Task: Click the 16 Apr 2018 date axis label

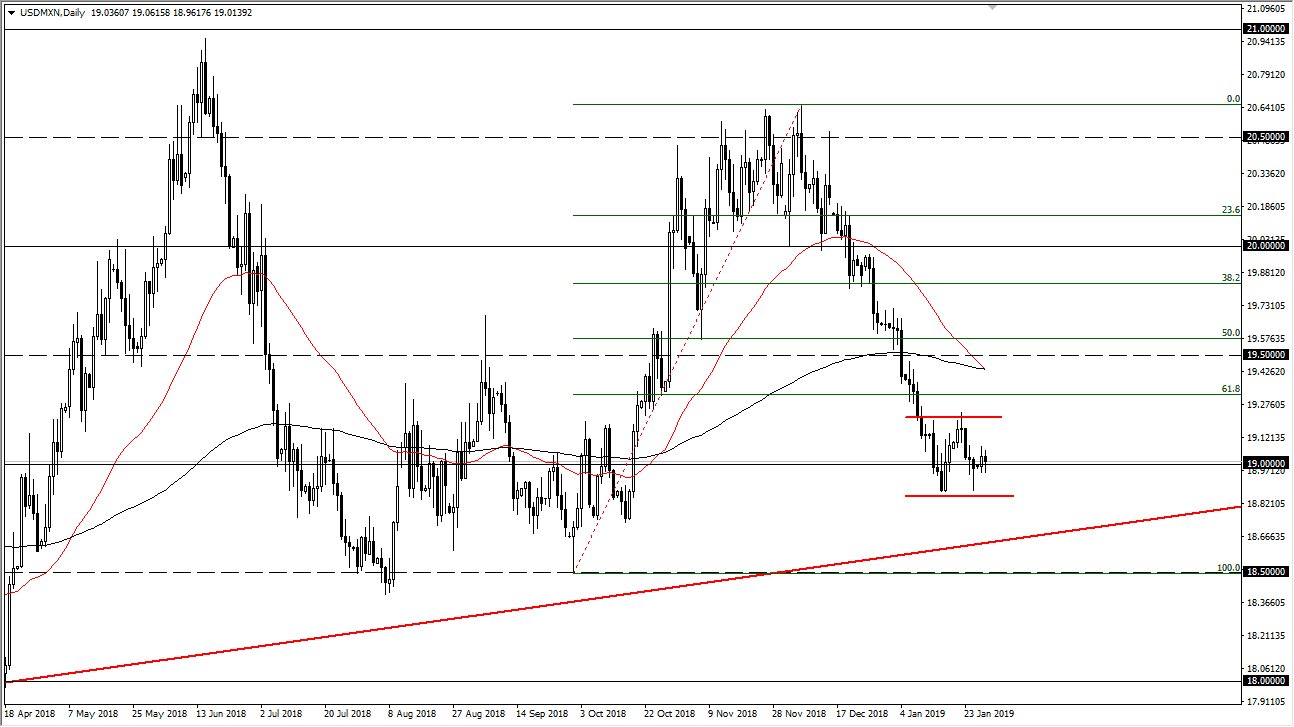Action: click(29, 714)
